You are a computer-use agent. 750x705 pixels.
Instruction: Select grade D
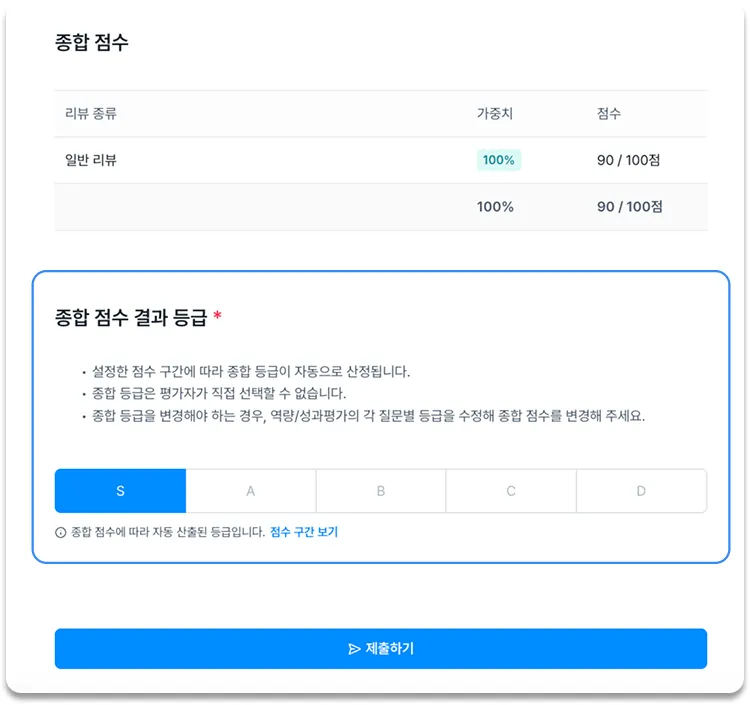641,491
